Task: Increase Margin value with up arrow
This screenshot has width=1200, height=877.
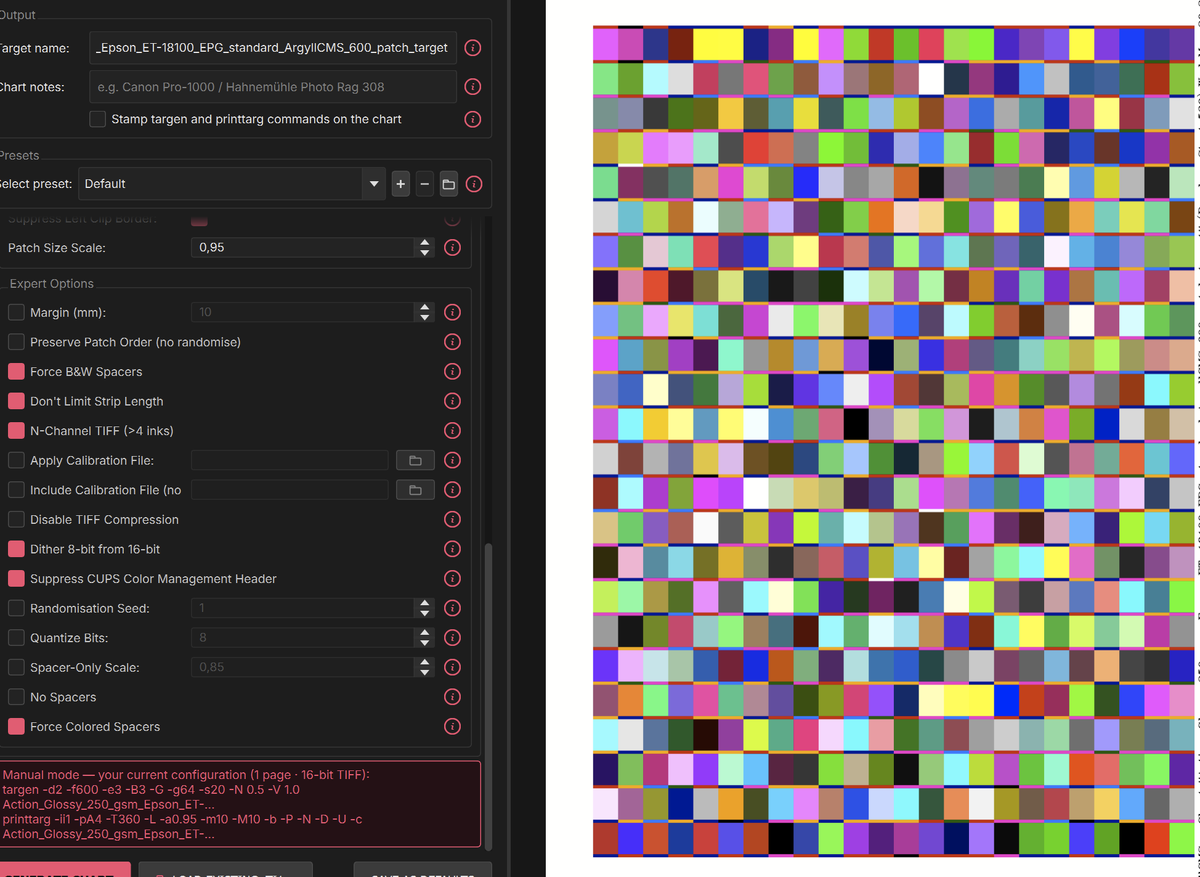Action: coord(425,308)
